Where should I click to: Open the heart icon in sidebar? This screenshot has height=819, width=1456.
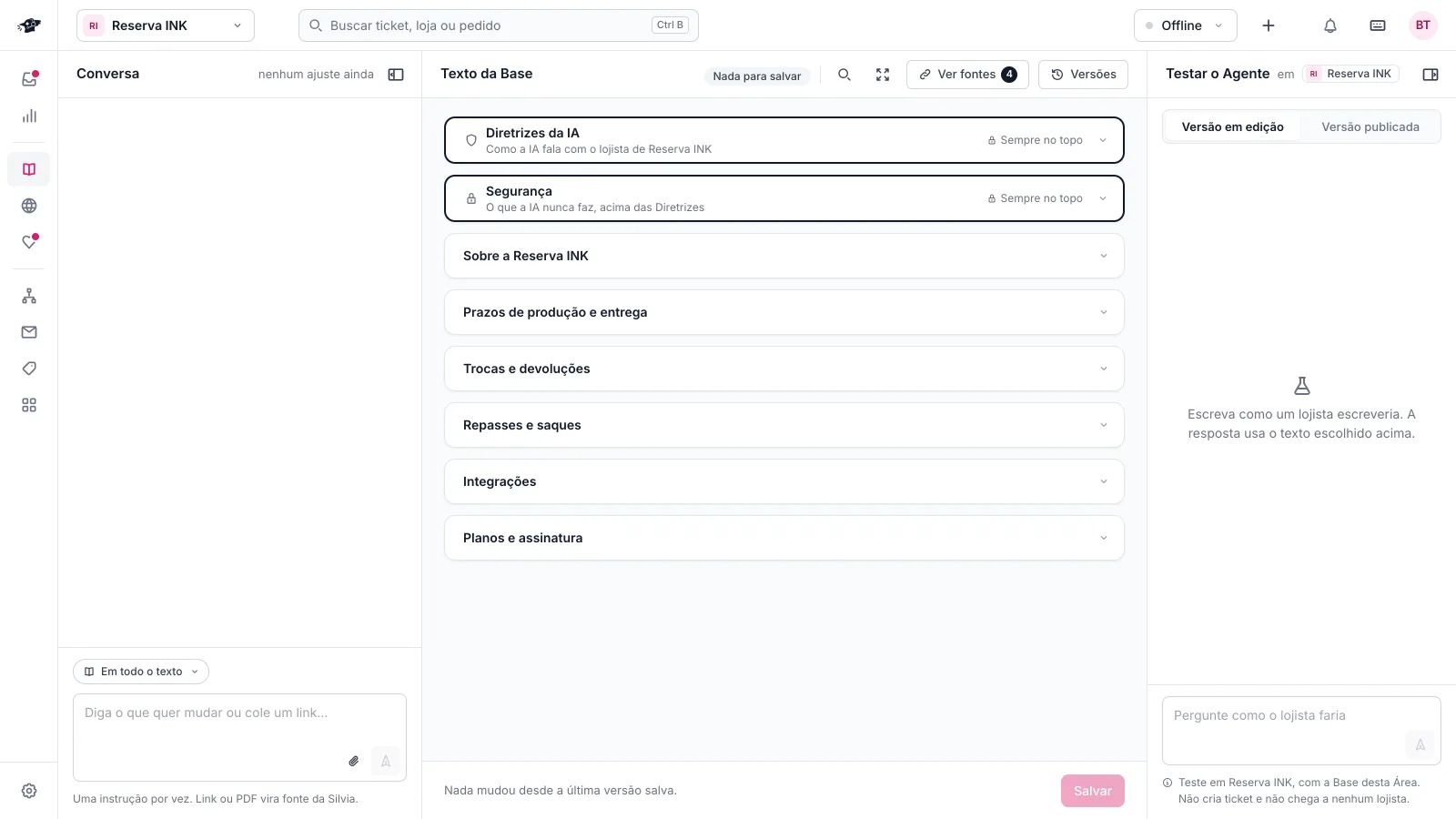[x=29, y=242]
